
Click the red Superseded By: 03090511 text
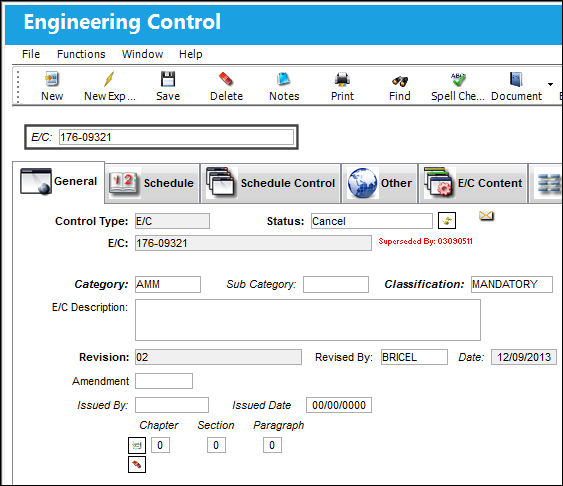tap(425, 241)
